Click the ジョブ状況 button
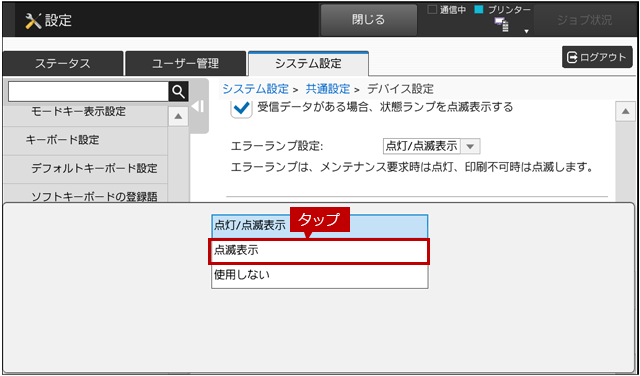The image size is (640, 376). point(584,20)
